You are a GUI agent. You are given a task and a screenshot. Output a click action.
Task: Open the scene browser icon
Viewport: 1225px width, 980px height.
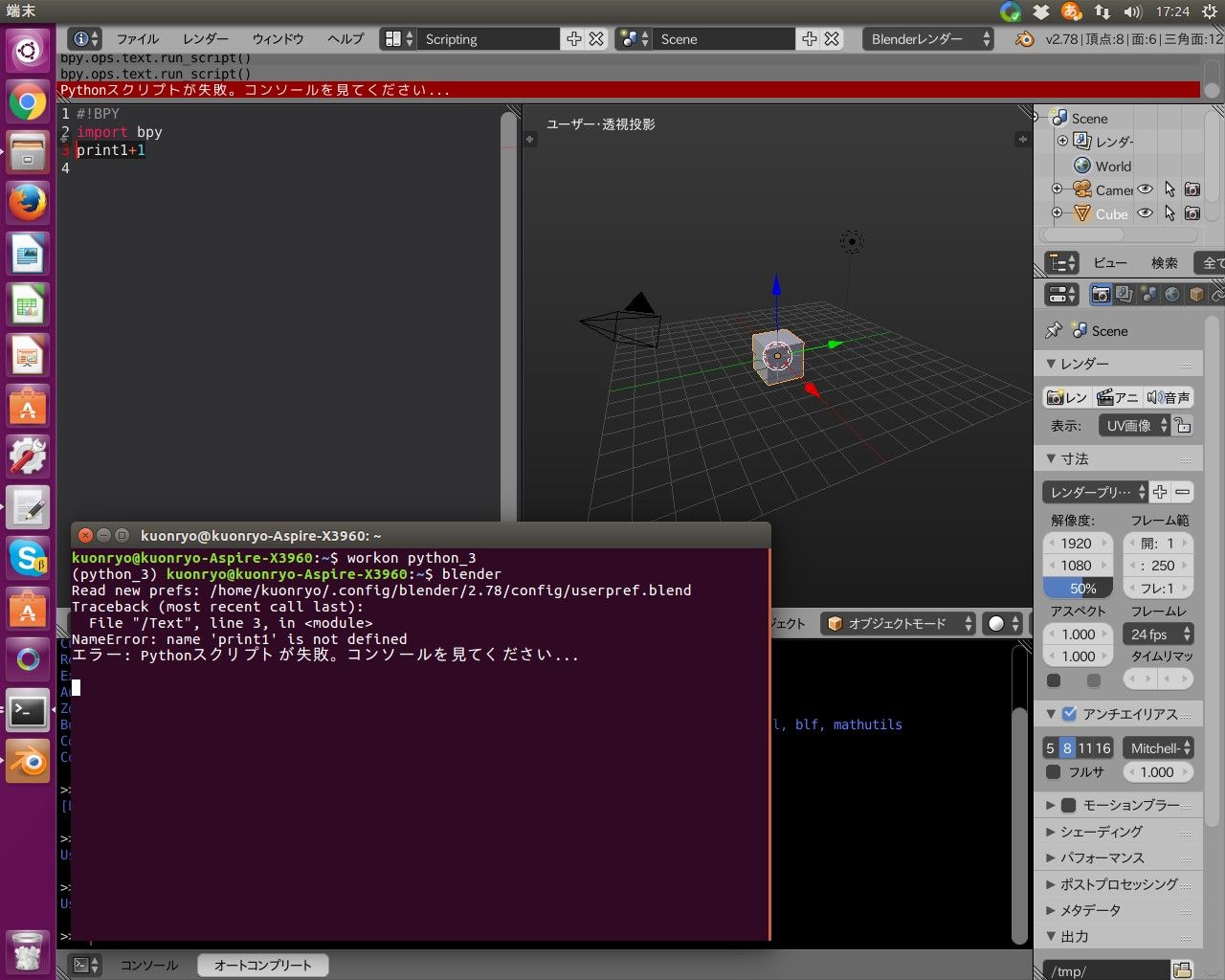(x=634, y=38)
